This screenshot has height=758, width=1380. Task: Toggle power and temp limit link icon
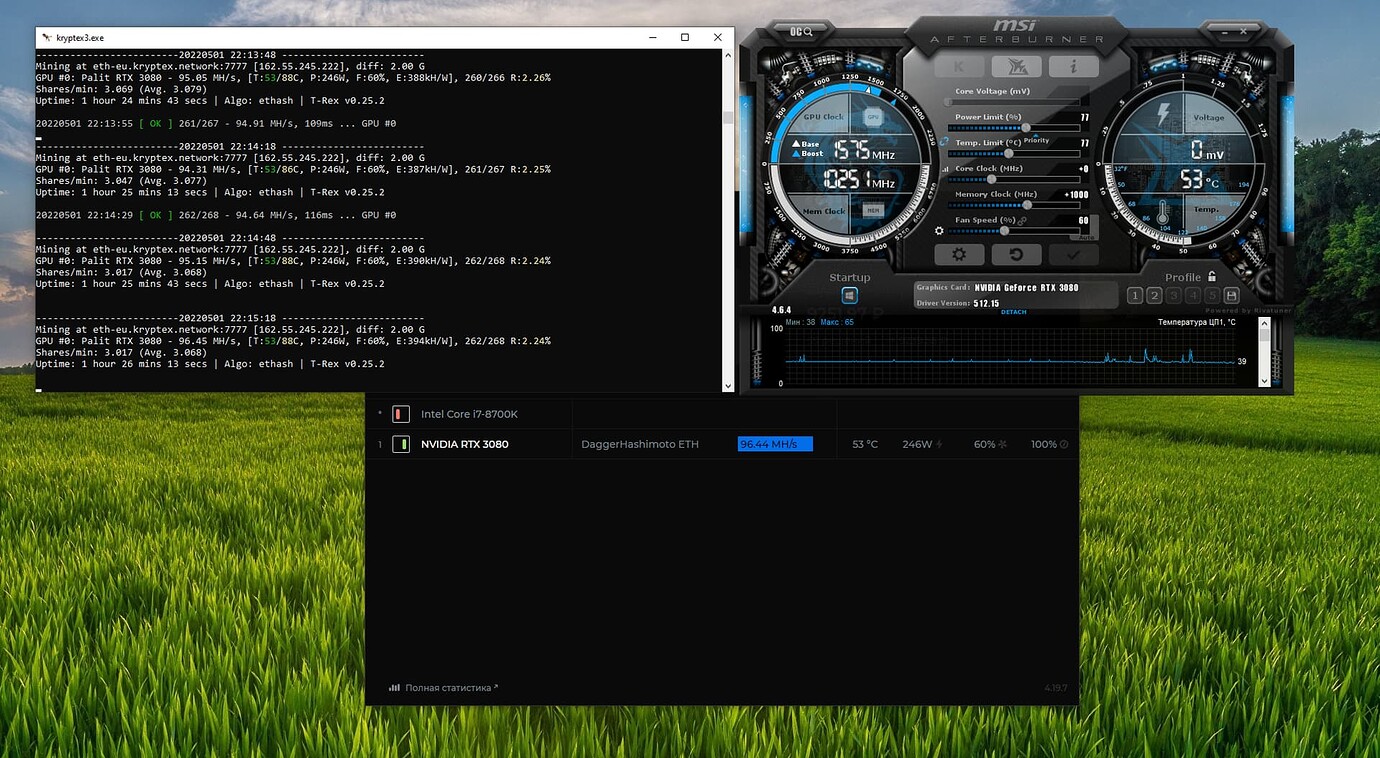(944, 141)
